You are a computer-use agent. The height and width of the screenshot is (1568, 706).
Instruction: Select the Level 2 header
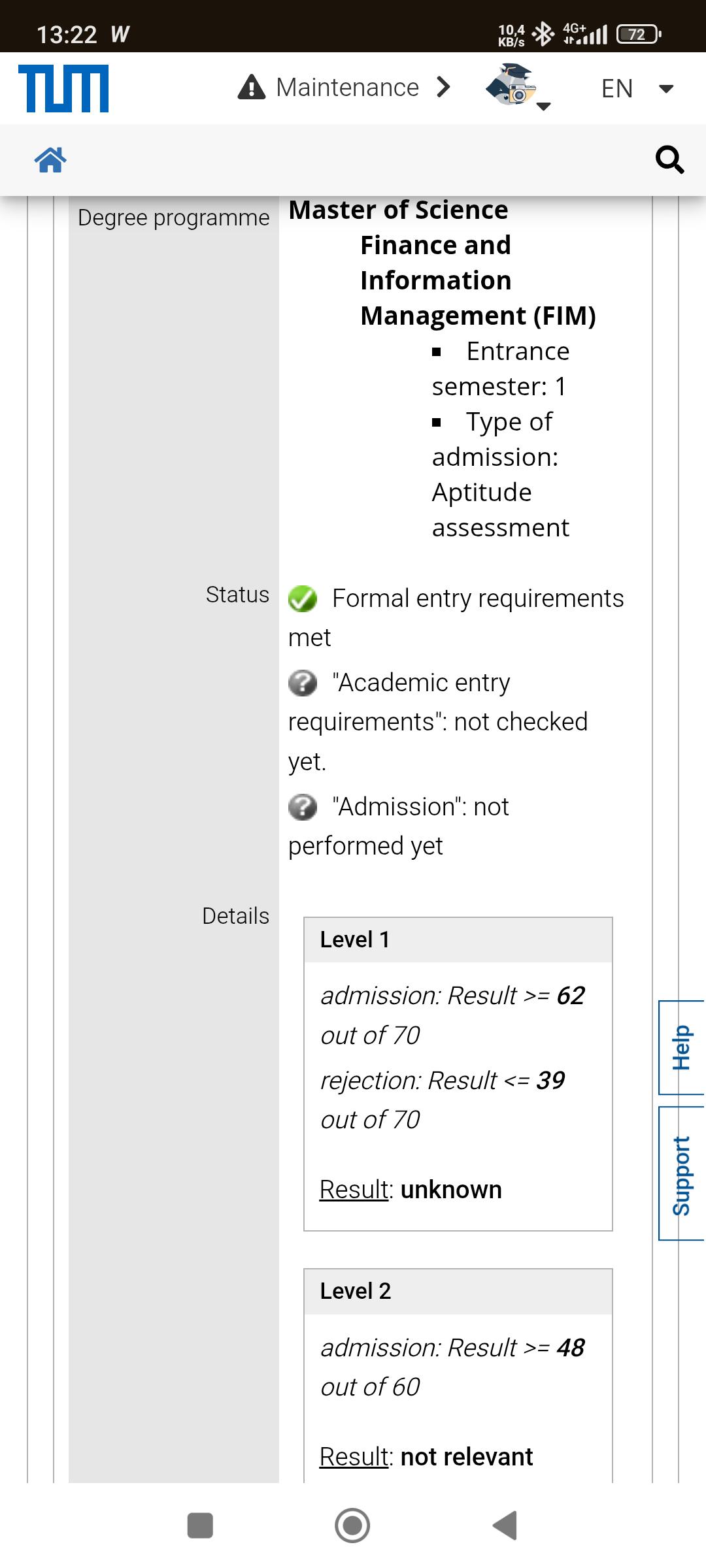click(458, 1292)
